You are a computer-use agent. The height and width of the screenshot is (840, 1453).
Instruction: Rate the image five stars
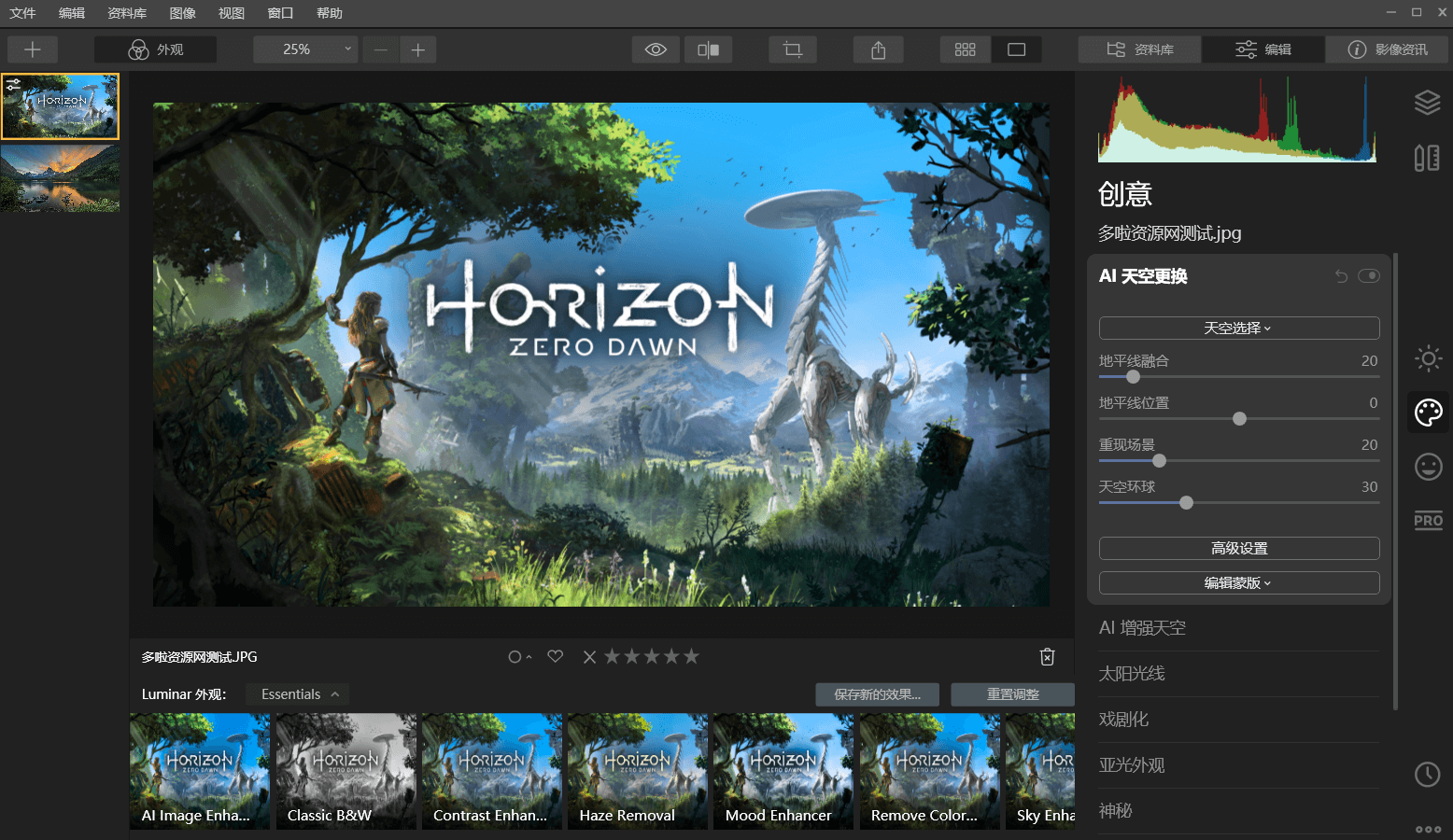pyautogui.click(x=691, y=656)
